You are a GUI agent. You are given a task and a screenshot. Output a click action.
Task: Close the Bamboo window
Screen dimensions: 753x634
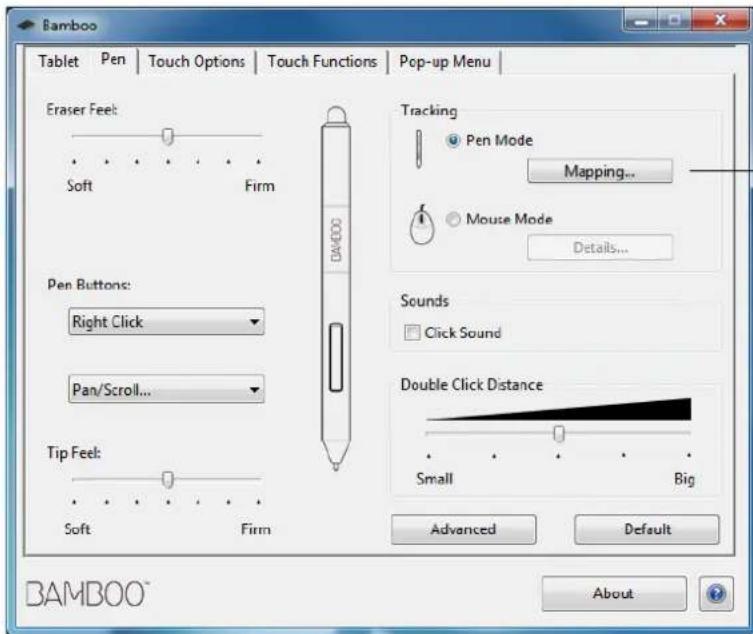pyautogui.click(x=719, y=20)
